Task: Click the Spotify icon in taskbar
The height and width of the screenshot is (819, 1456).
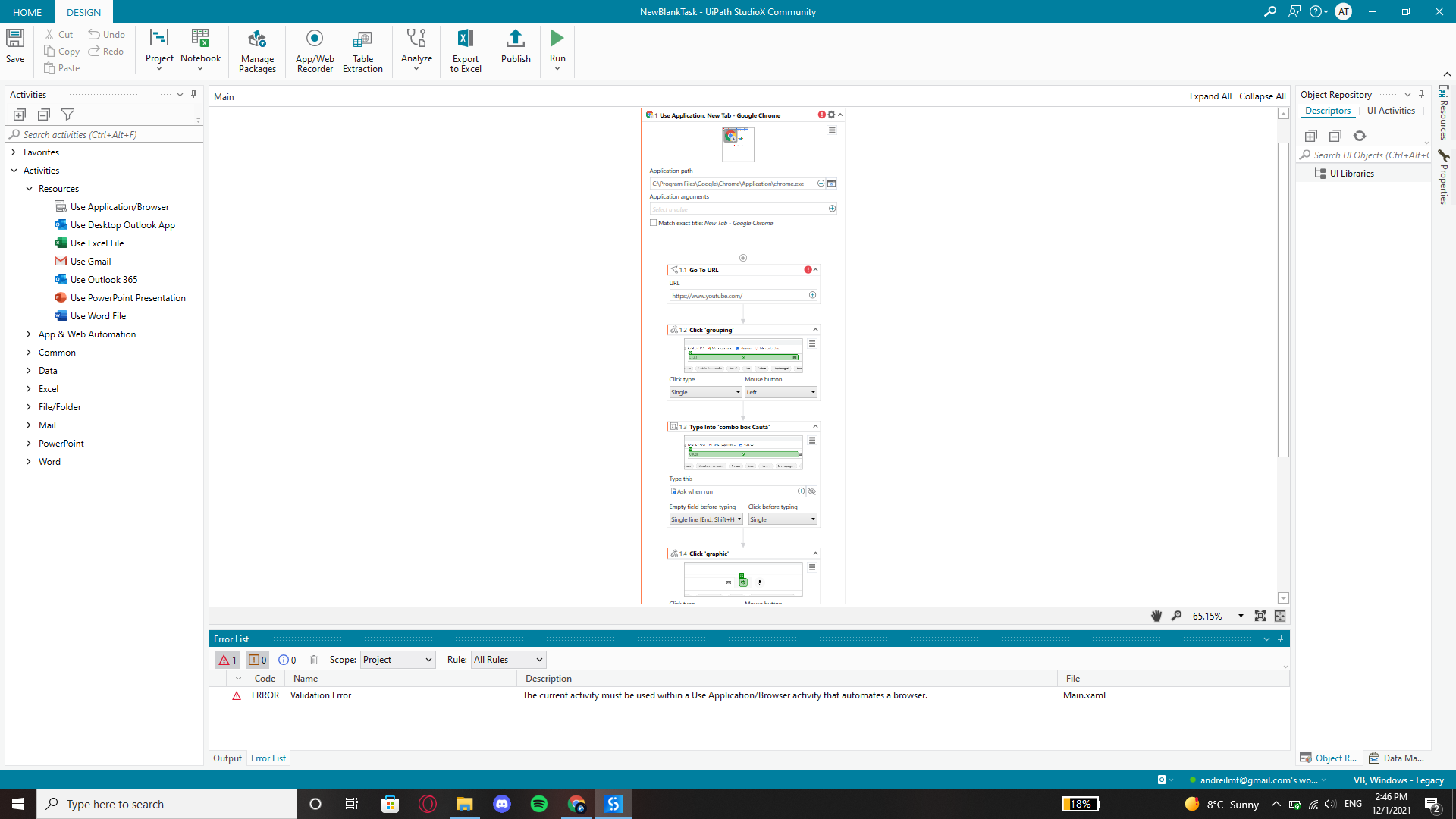Action: pos(539,804)
